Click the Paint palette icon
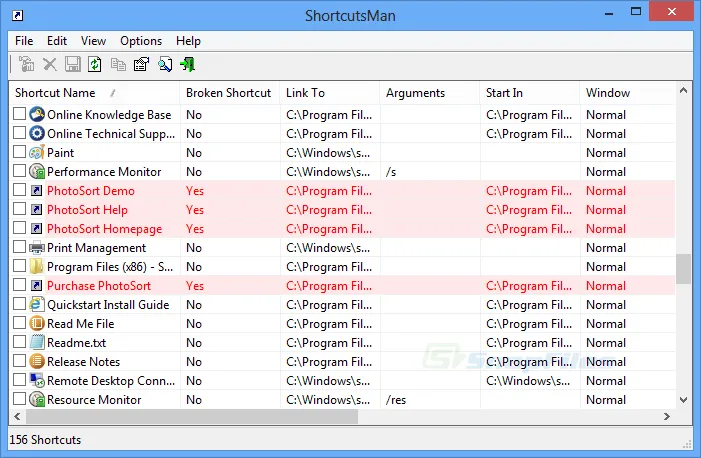 click(x=37, y=153)
